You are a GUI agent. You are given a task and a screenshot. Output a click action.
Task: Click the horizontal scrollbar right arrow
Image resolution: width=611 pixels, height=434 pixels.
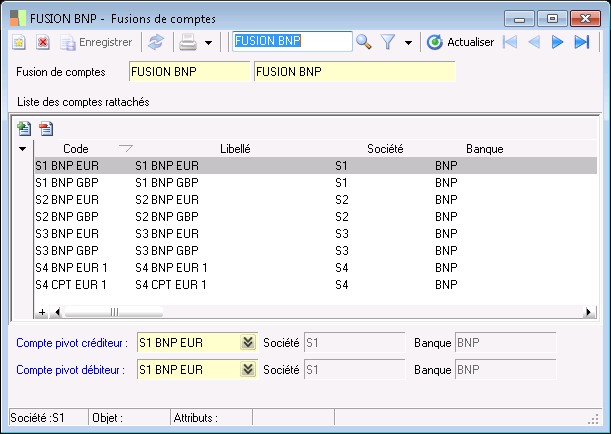coord(588,312)
